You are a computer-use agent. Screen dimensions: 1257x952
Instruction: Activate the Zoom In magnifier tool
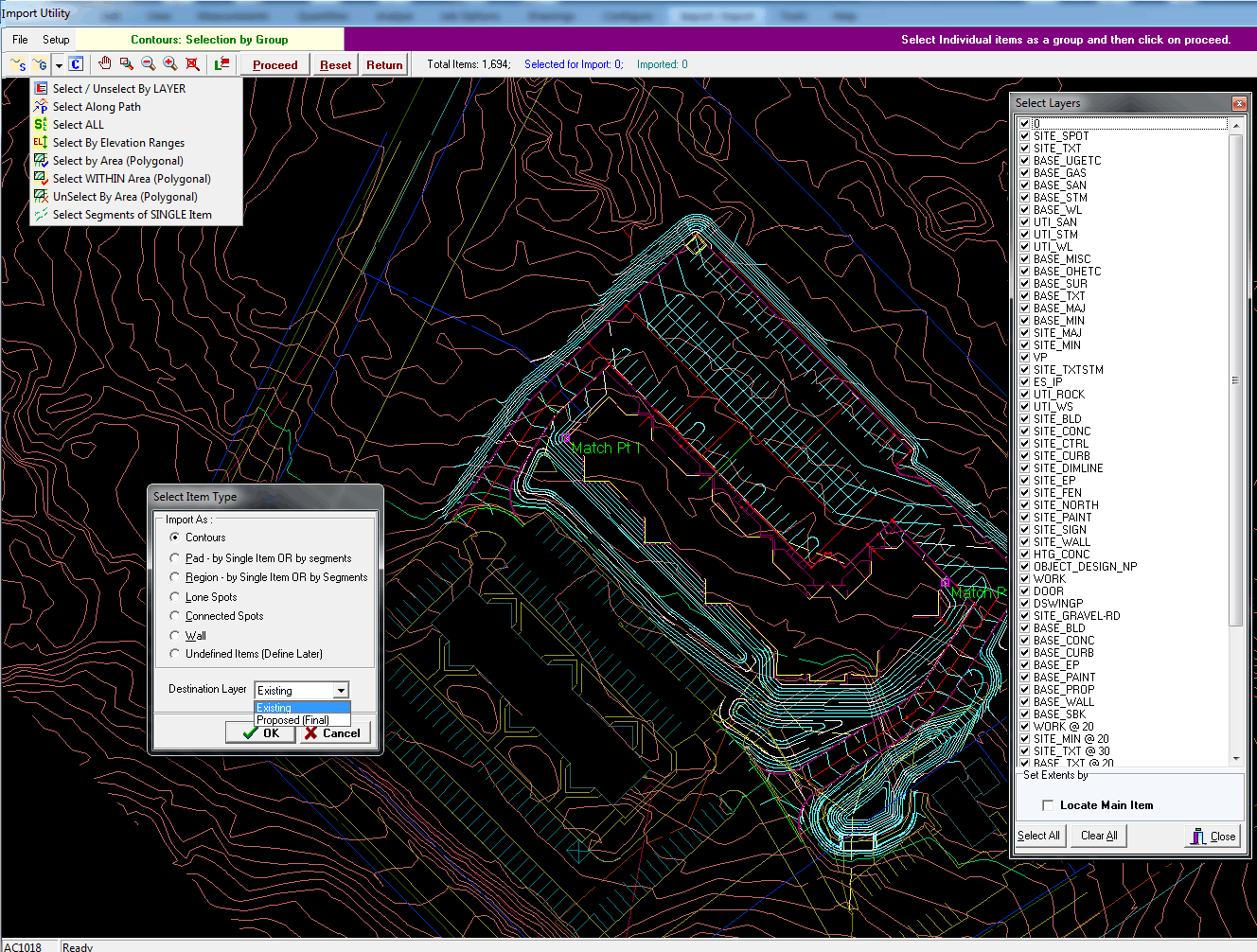click(170, 64)
